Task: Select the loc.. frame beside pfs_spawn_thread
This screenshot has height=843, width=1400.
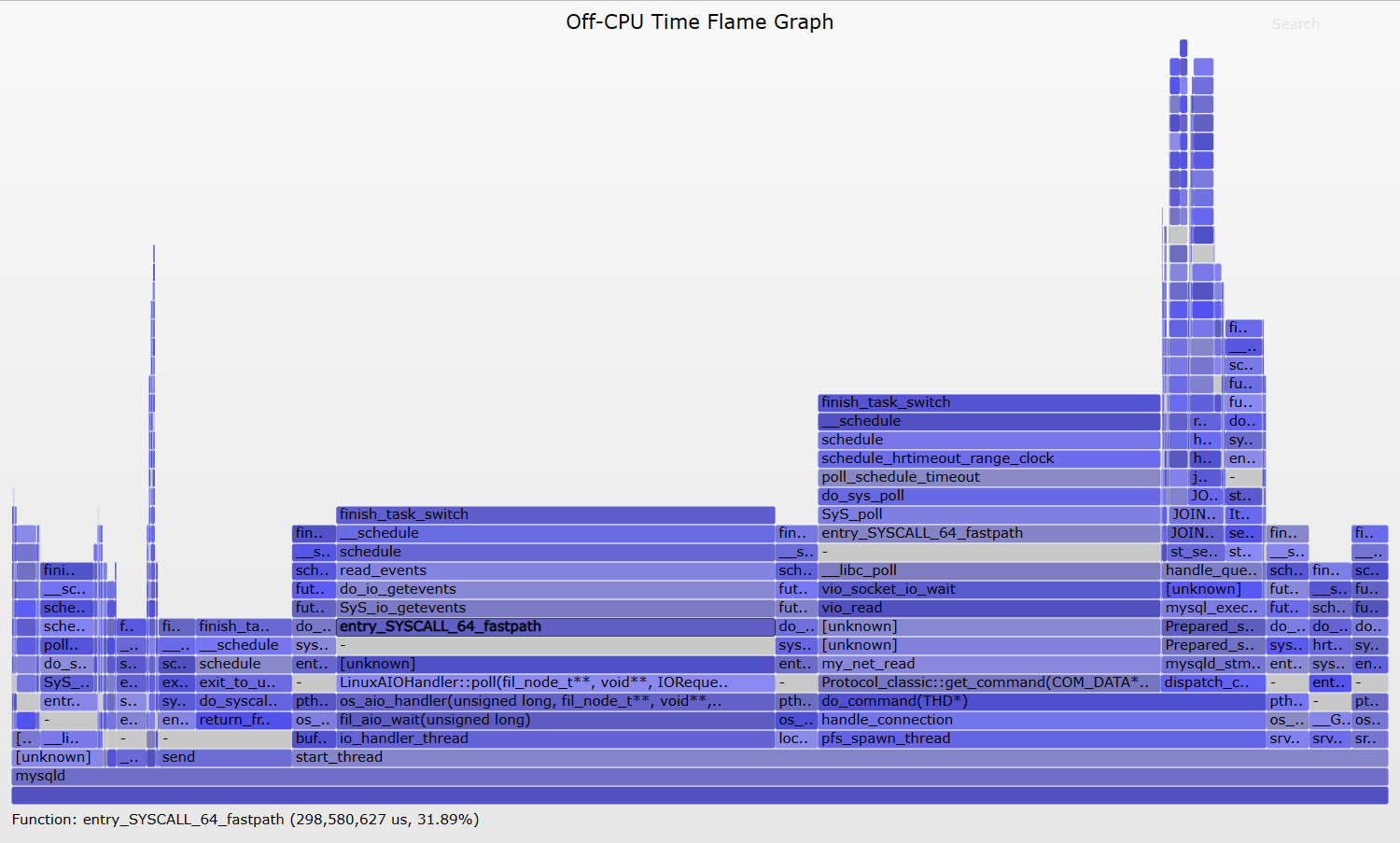Action: point(797,738)
